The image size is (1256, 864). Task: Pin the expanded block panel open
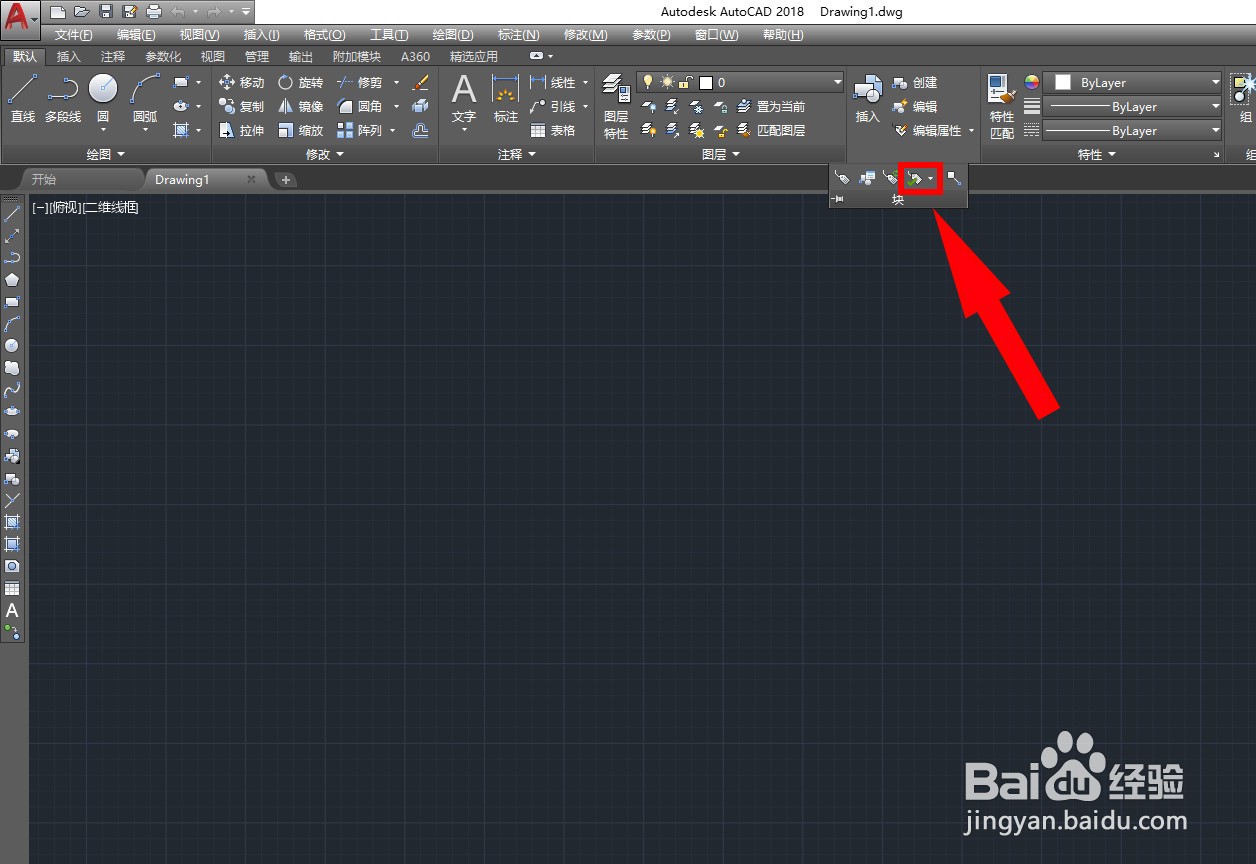coord(838,200)
